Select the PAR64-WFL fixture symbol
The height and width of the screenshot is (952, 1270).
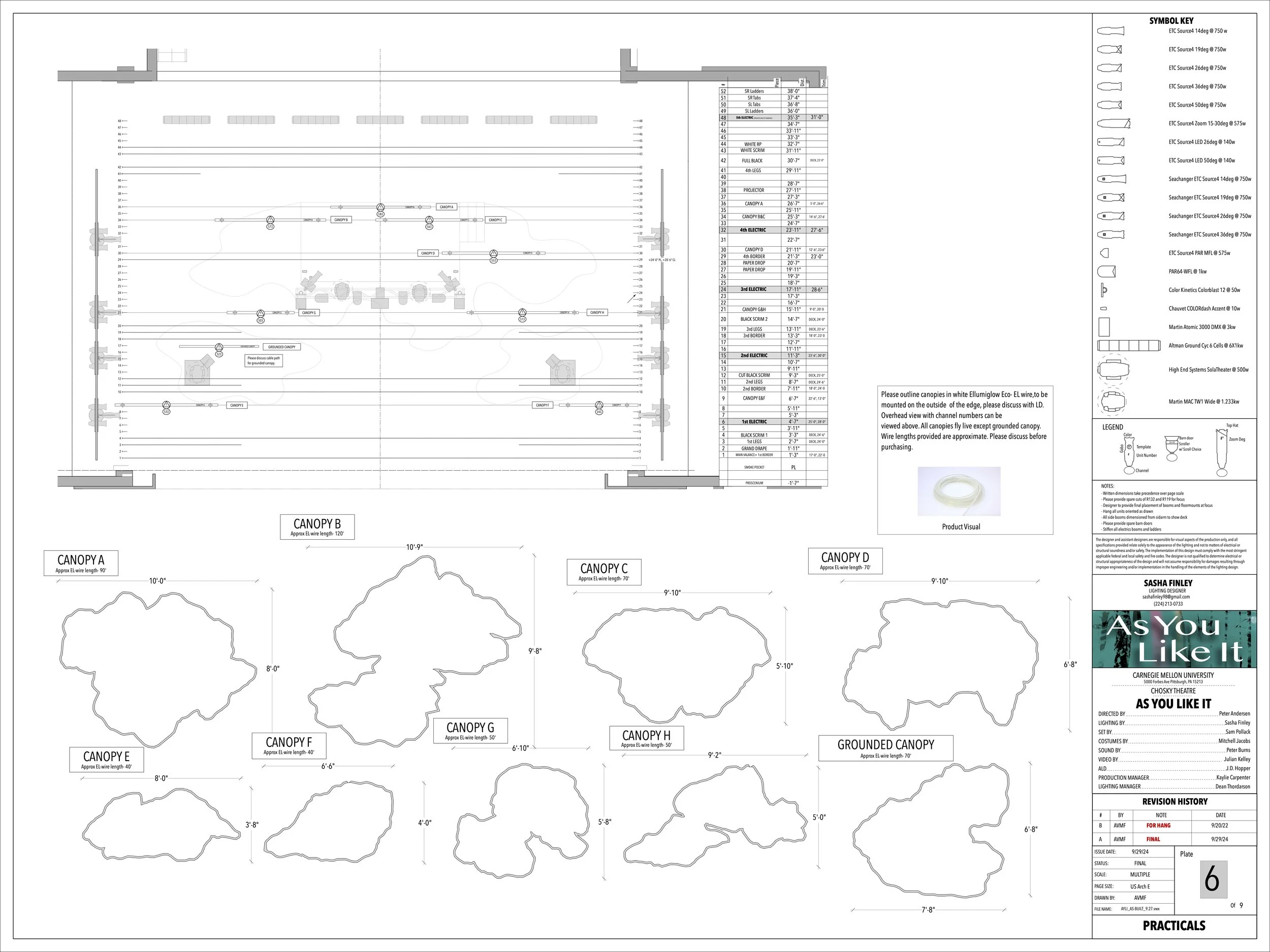pyautogui.click(x=1106, y=272)
